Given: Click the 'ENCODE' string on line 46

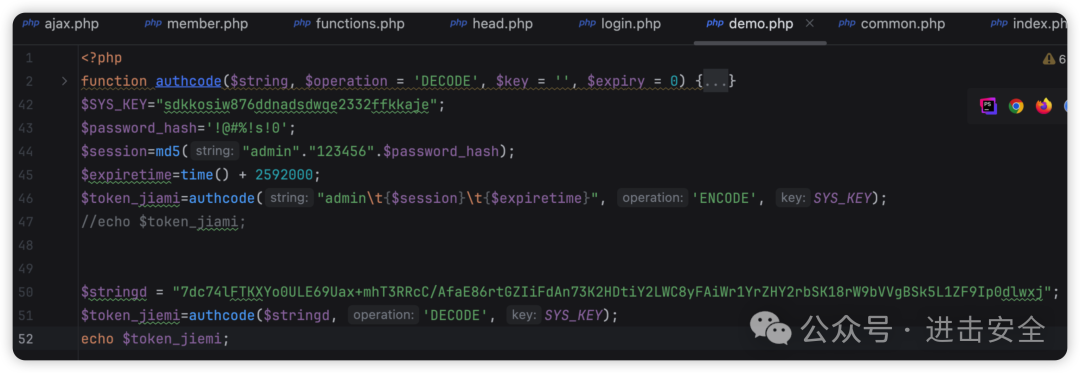Looking at the screenshot, I should (725, 199).
